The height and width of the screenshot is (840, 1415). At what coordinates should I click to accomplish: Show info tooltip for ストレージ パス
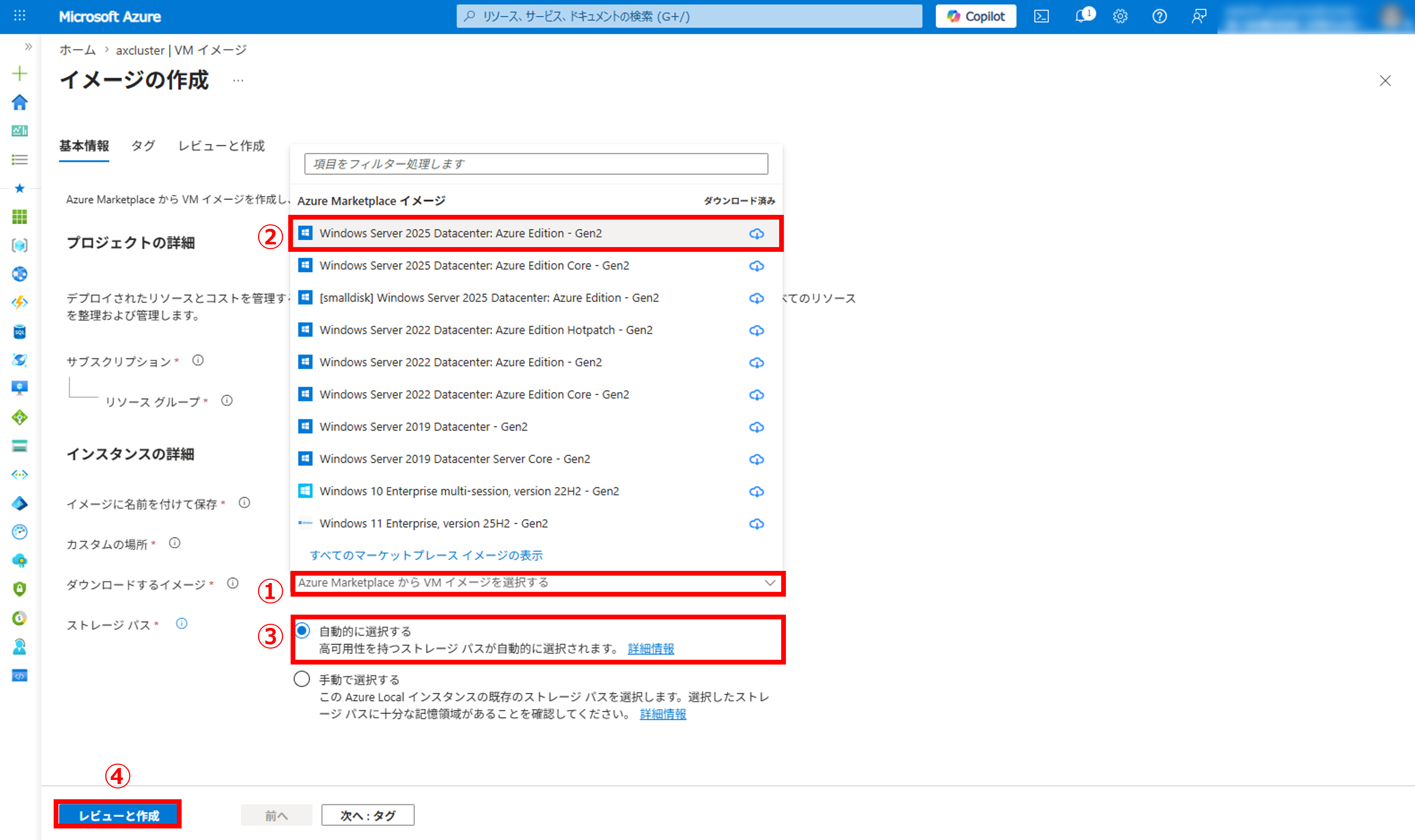182,624
